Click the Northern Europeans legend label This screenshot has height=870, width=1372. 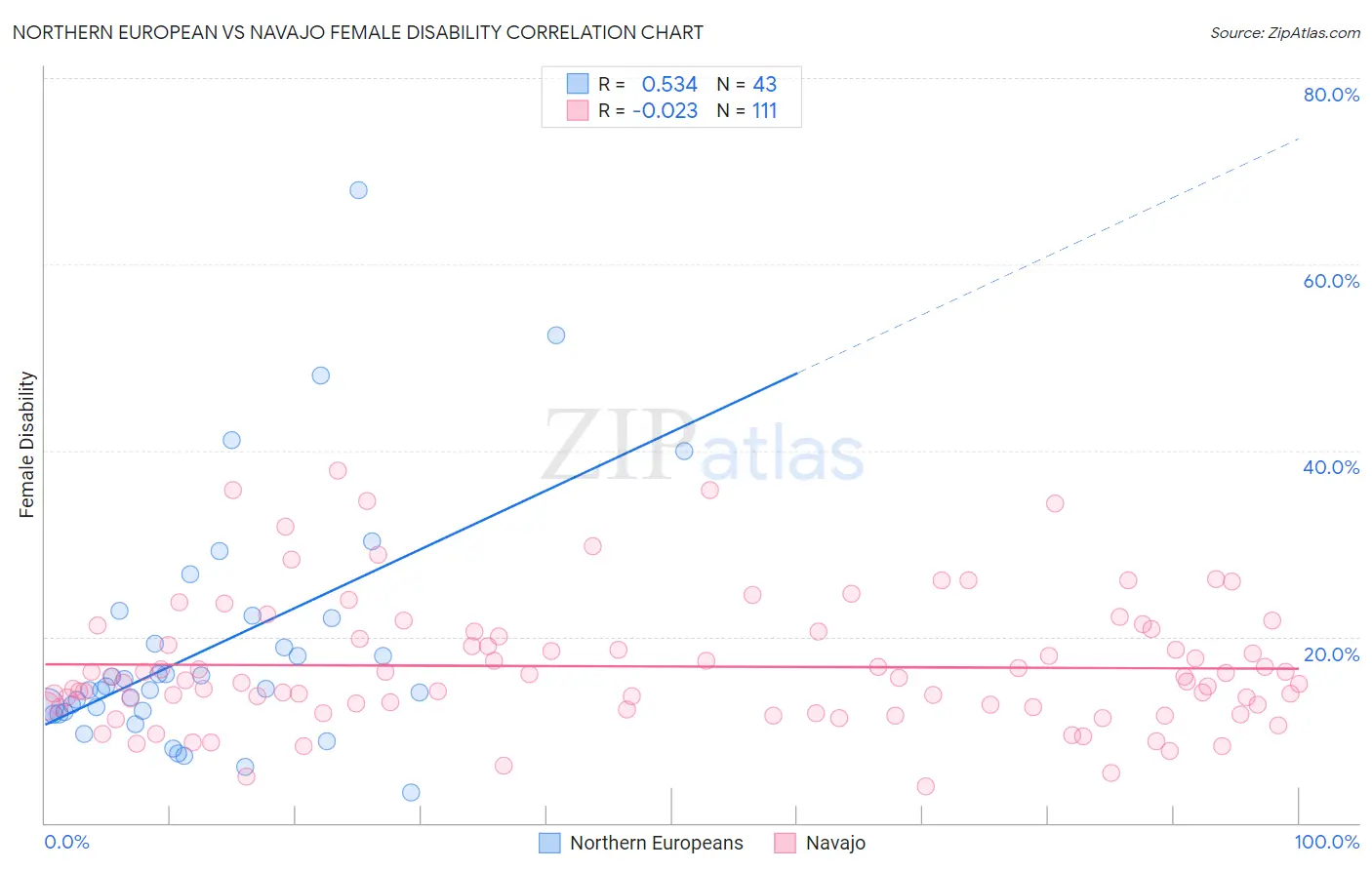click(656, 843)
